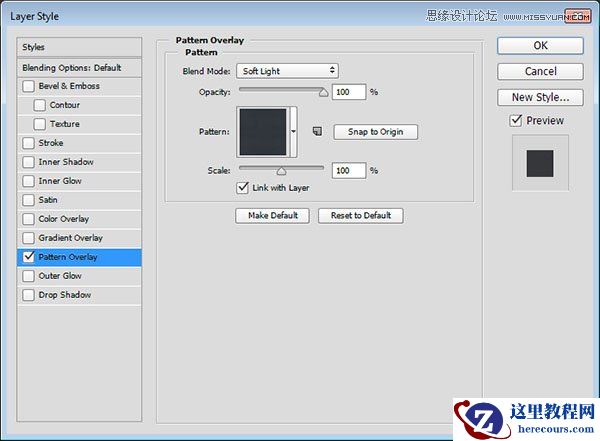
Task: Select the Bevel & Emboss label
Action: (69, 86)
